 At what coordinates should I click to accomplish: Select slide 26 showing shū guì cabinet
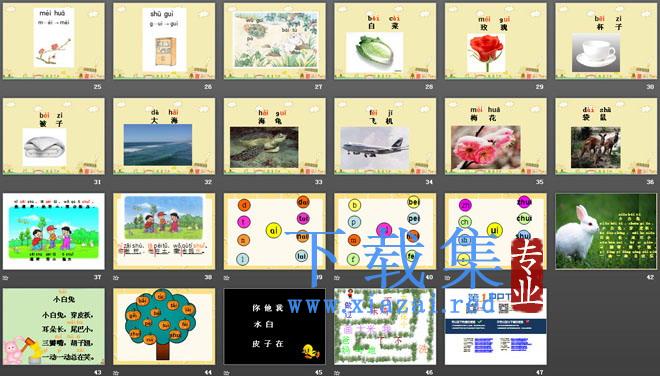coord(164,41)
